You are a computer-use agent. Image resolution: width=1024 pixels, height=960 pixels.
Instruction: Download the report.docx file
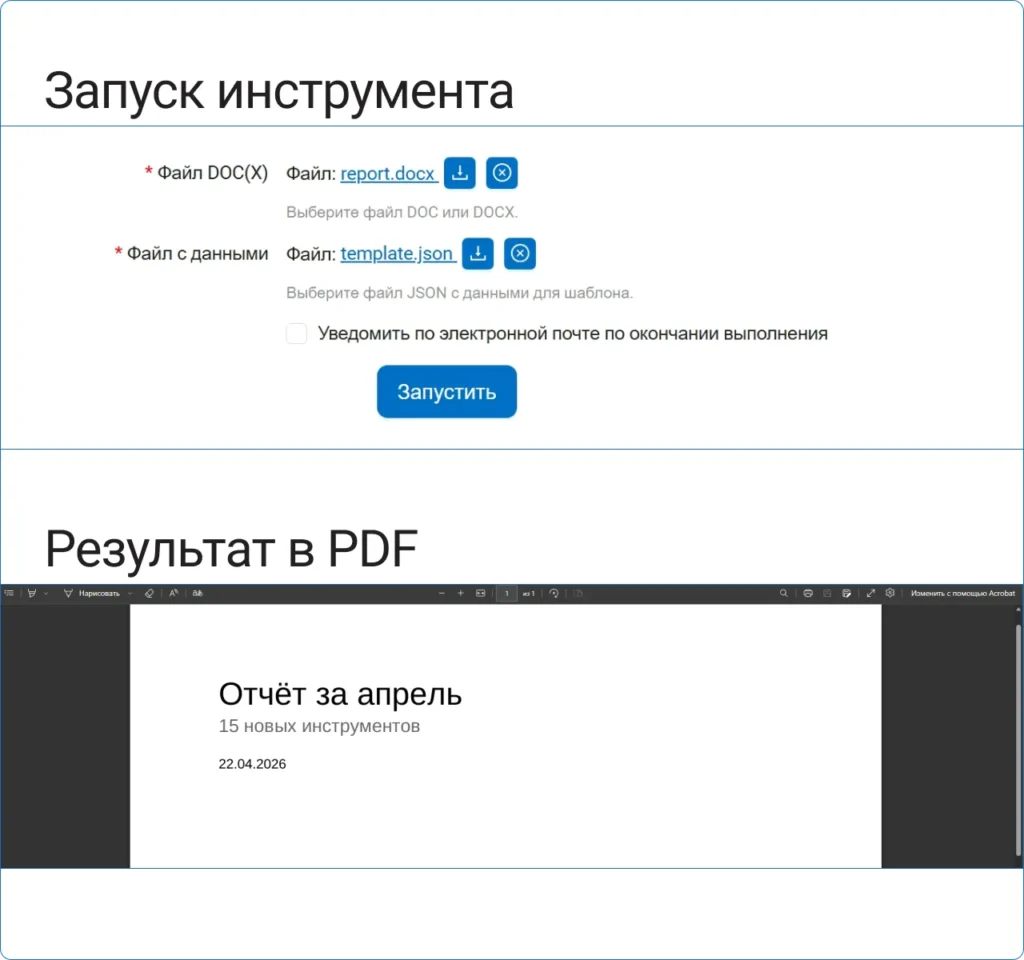460,173
